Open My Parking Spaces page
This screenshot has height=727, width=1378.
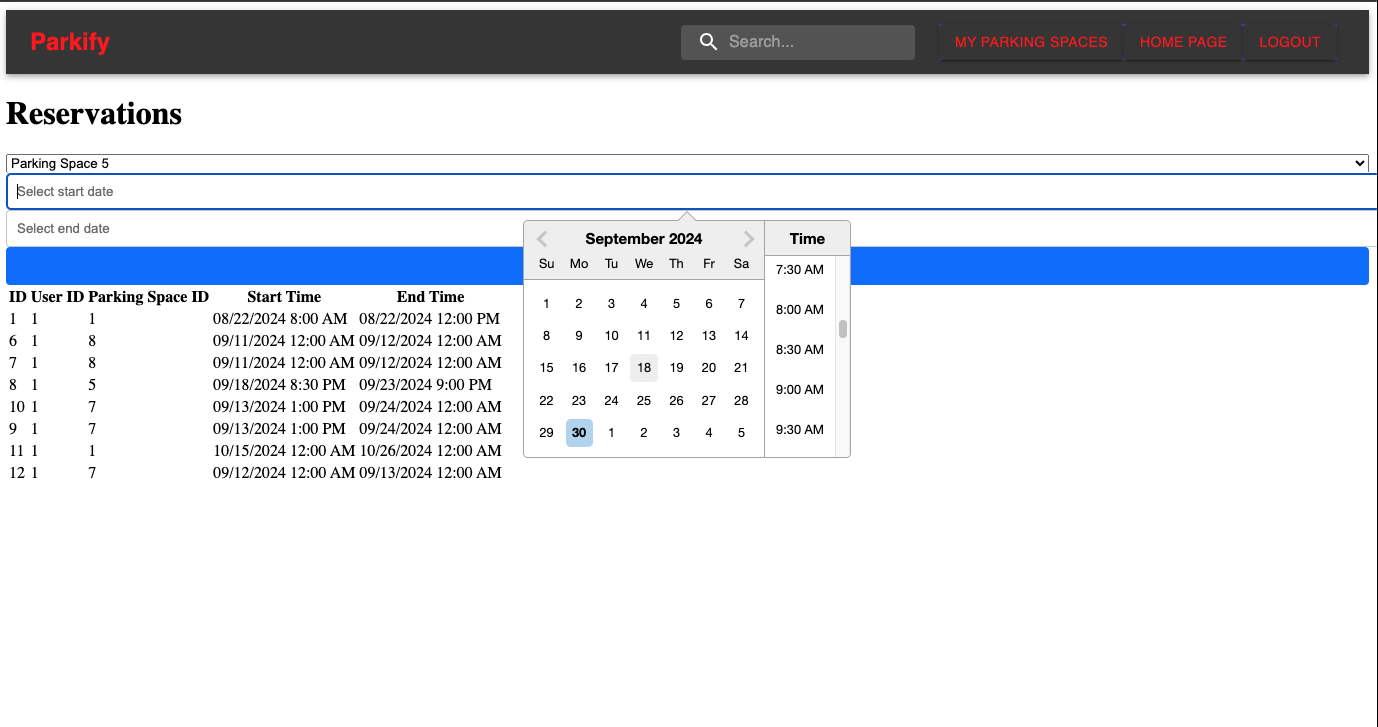[1031, 42]
